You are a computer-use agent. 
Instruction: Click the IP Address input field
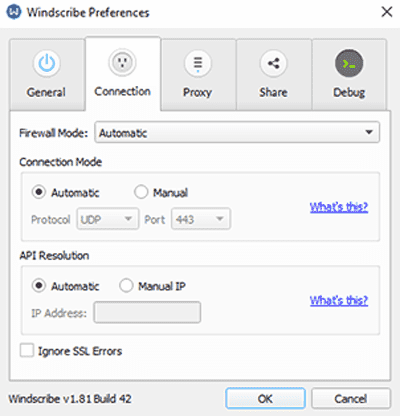point(147,312)
